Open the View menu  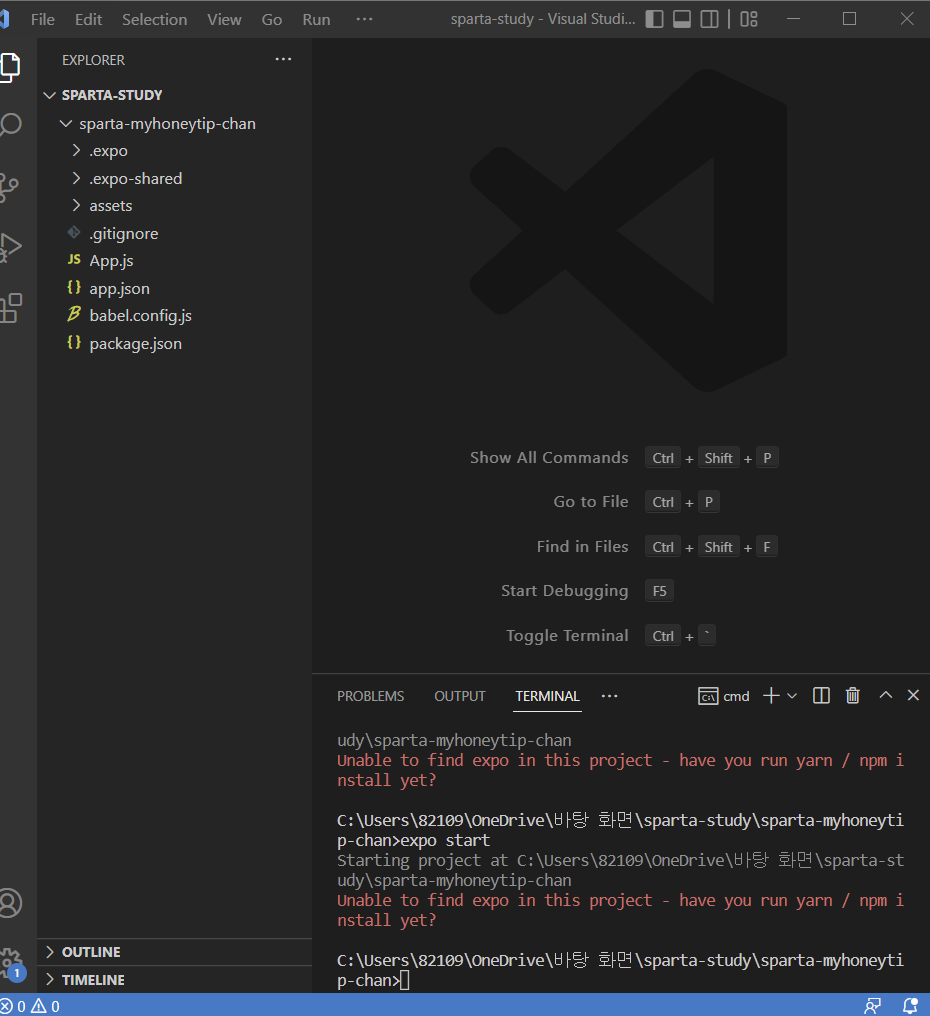[224, 19]
